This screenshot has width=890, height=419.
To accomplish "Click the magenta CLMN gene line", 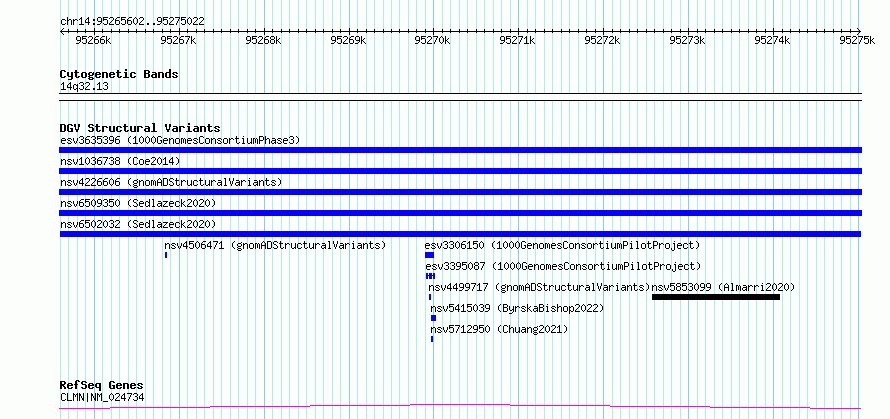I will click(x=460, y=406).
